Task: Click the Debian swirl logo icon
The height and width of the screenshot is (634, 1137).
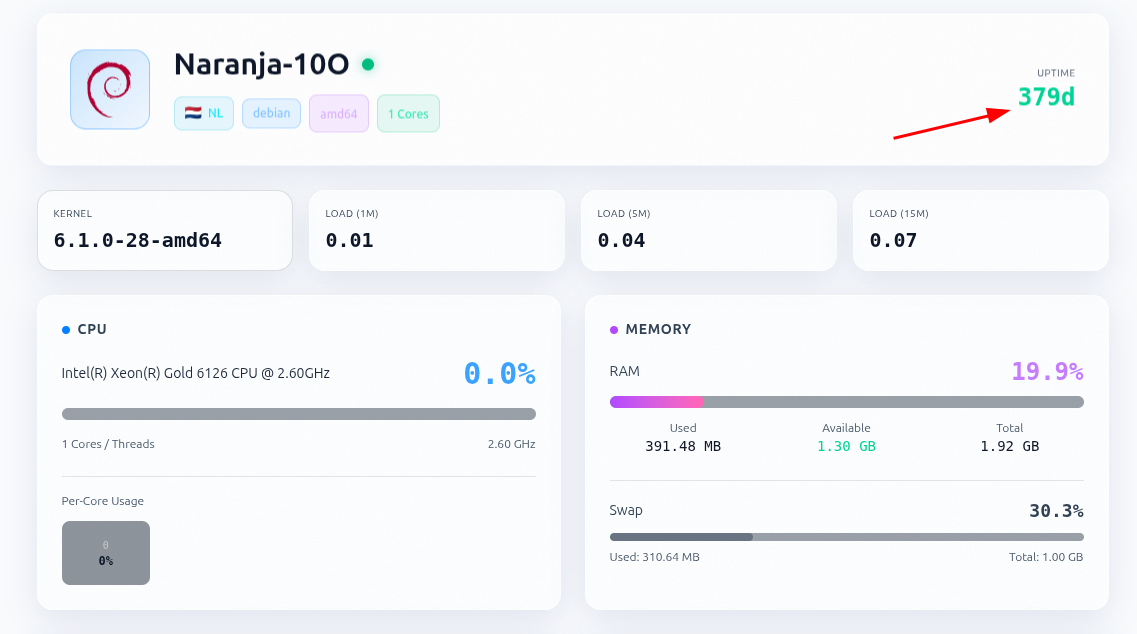Action: 110,90
